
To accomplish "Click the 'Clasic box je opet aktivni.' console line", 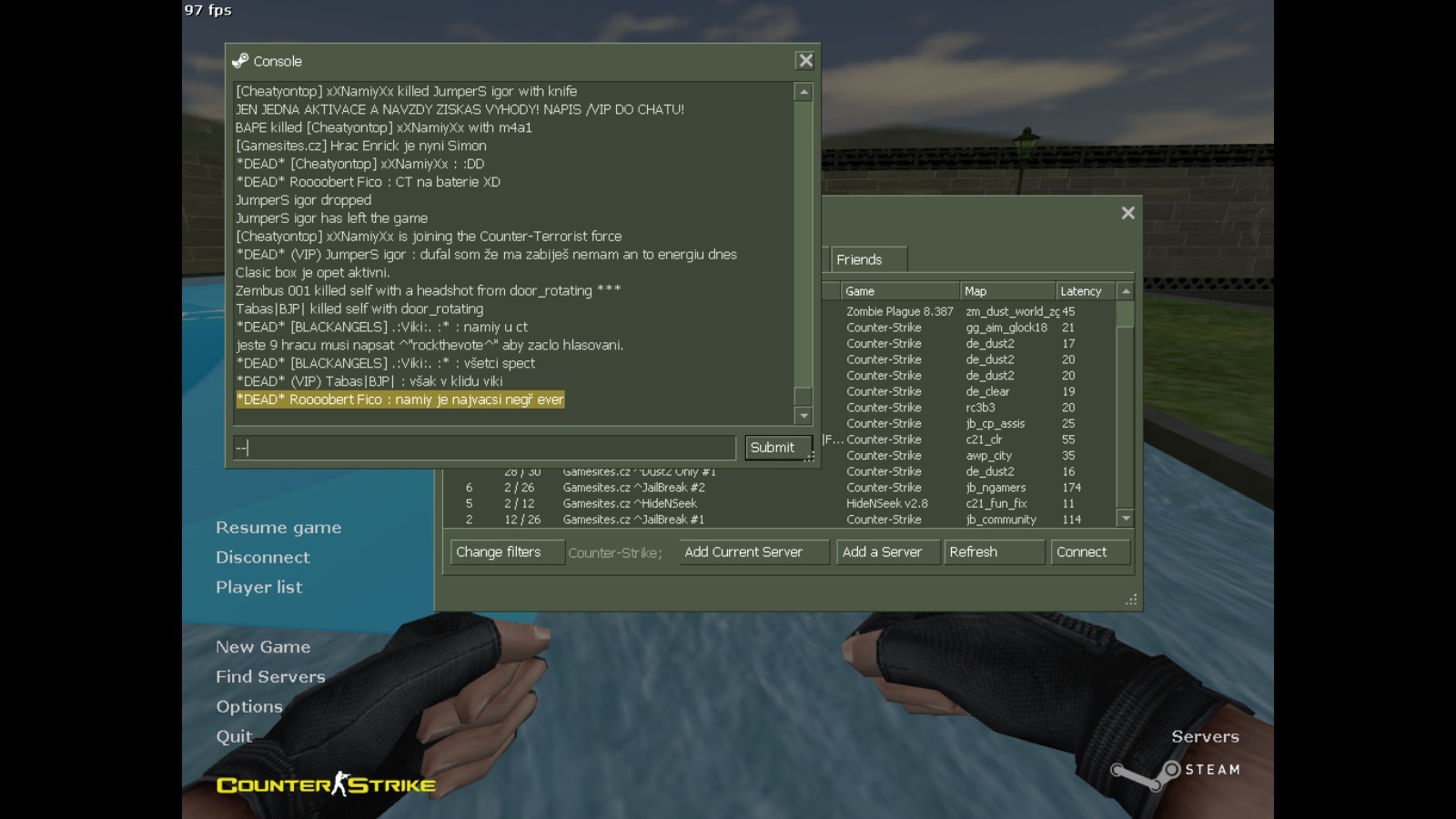I will (x=313, y=272).
